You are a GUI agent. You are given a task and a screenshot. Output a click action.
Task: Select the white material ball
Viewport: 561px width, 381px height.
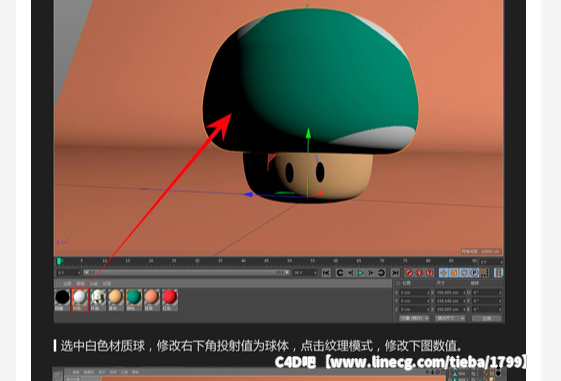(80, 300)
